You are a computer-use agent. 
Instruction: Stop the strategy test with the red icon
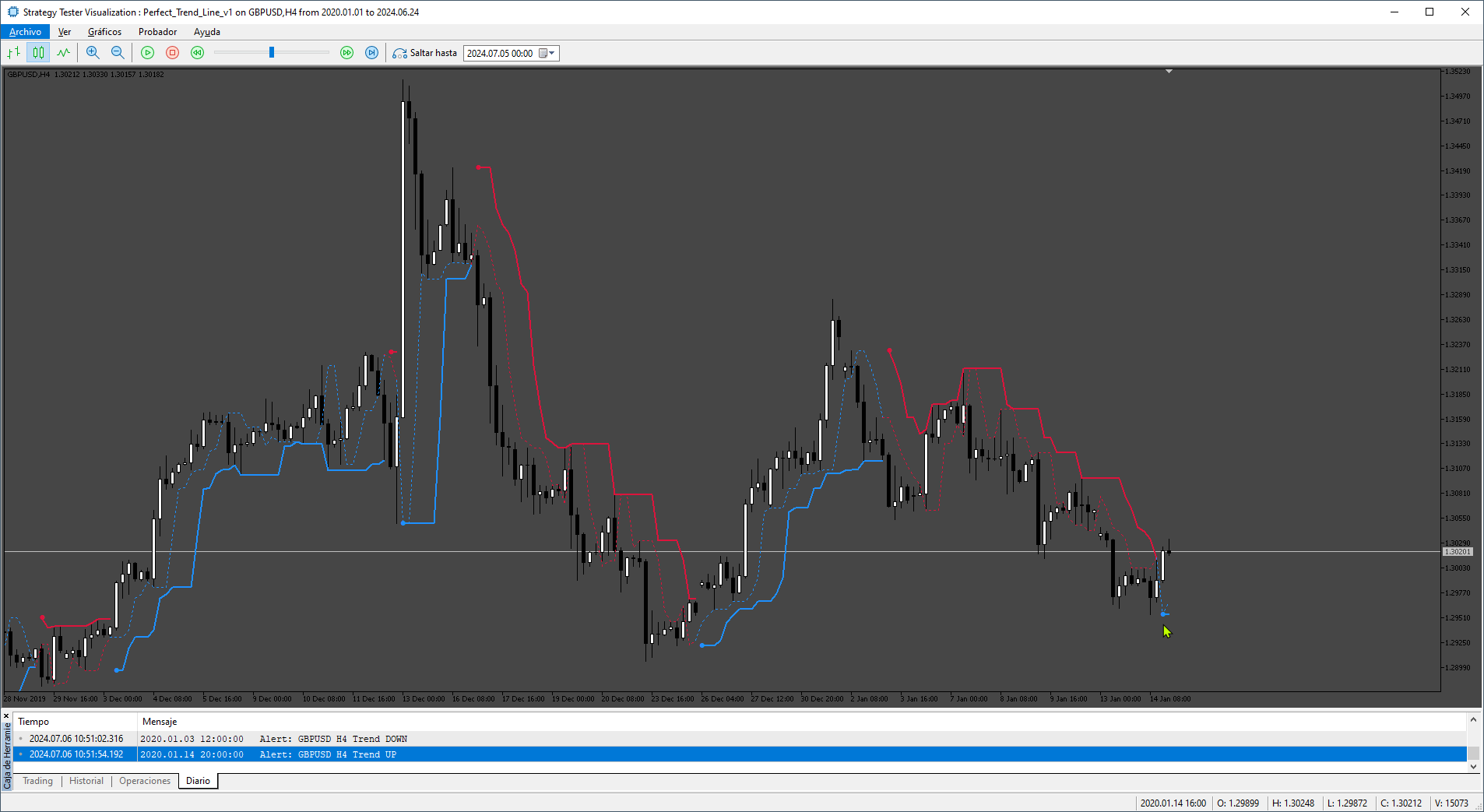[172, 53]
